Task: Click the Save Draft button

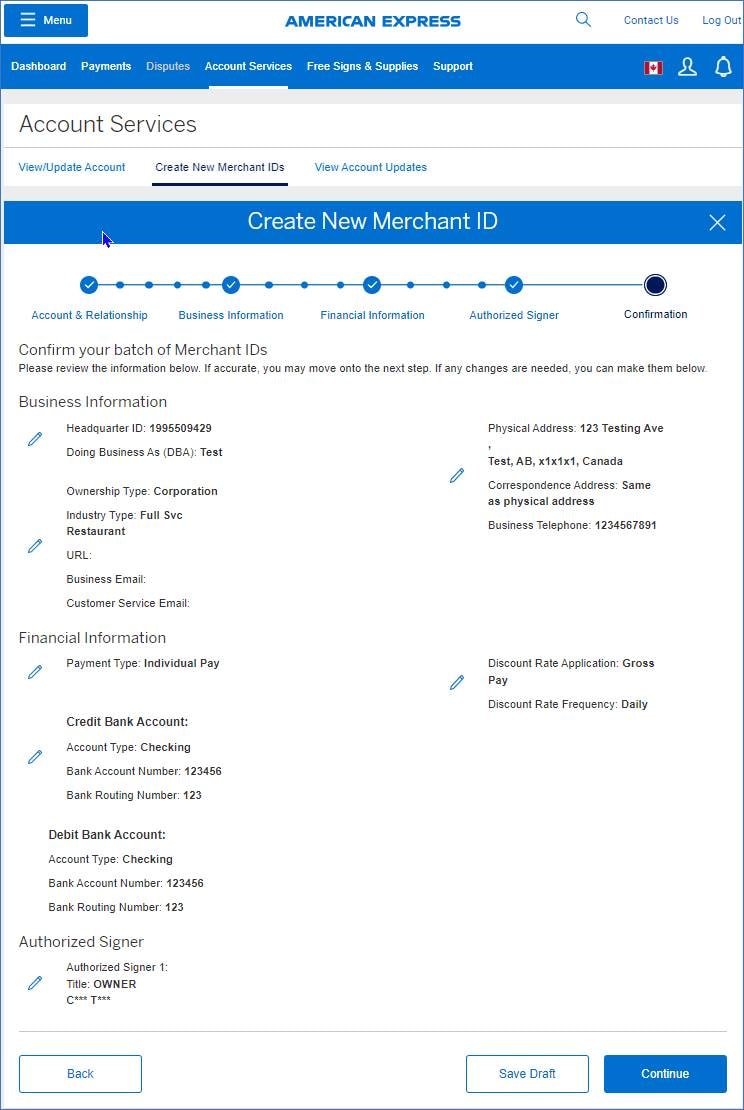Action: 527,1074
